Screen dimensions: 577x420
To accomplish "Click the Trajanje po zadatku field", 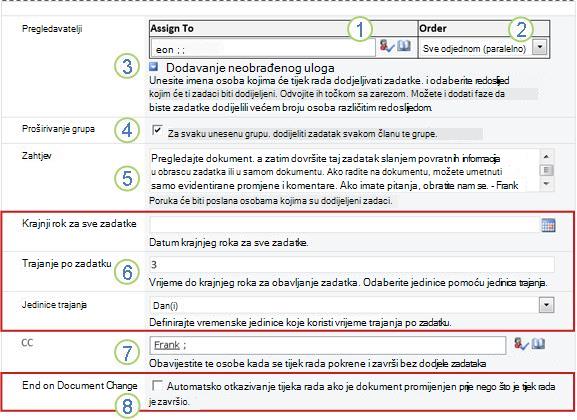I will [351, 264].
